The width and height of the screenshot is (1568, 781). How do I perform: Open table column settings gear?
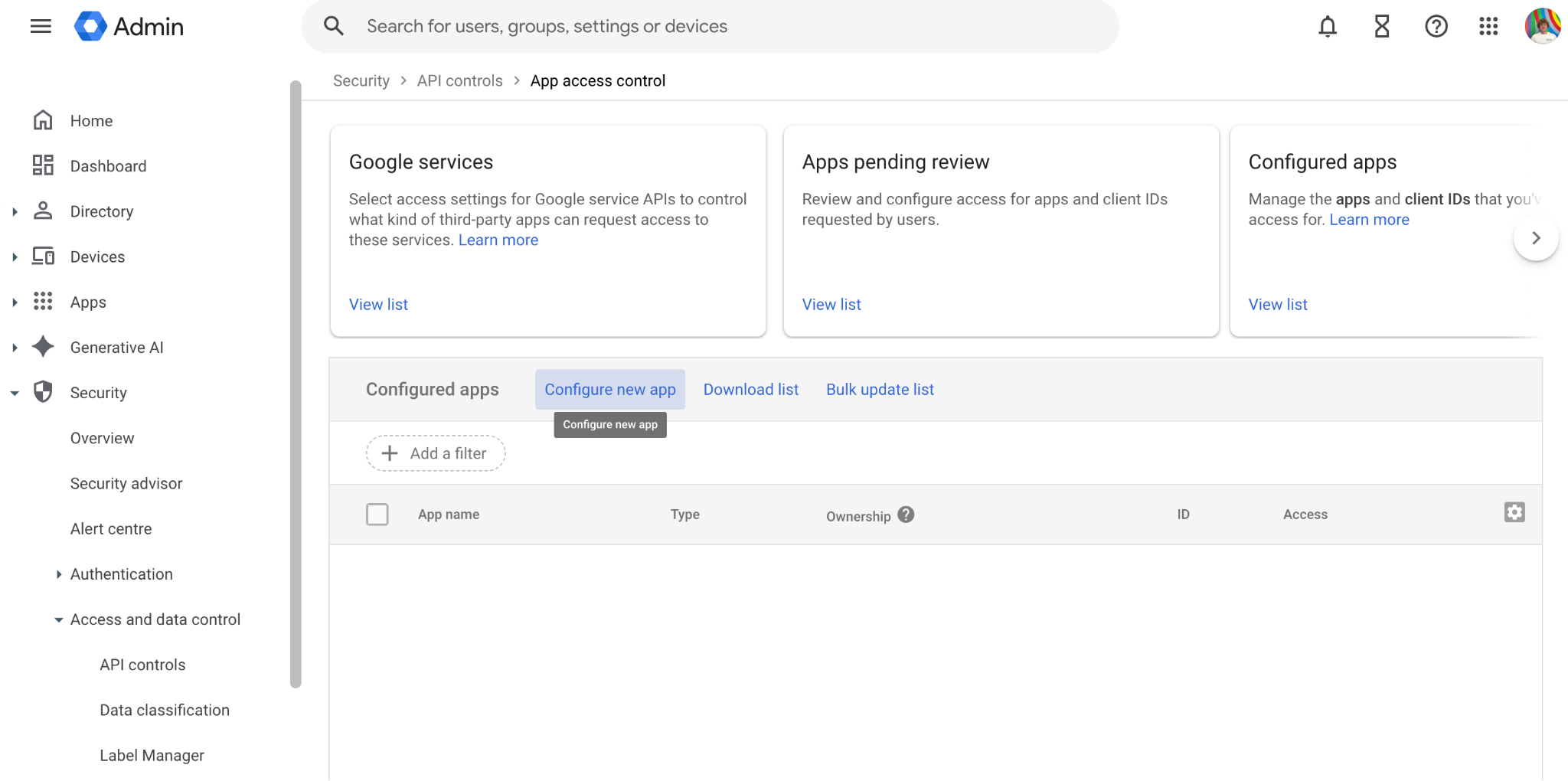tap(1514, 512)
